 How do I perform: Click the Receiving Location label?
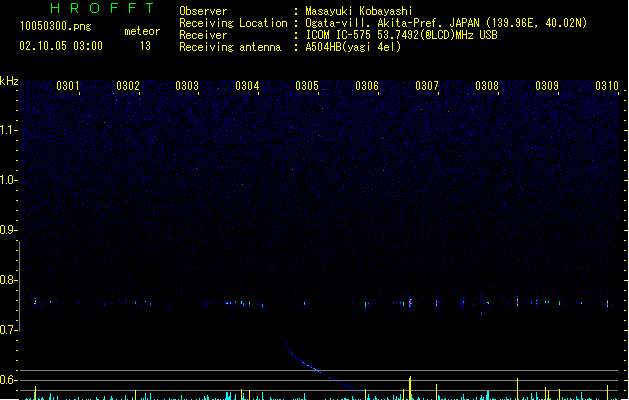click(x=233, y=23)
